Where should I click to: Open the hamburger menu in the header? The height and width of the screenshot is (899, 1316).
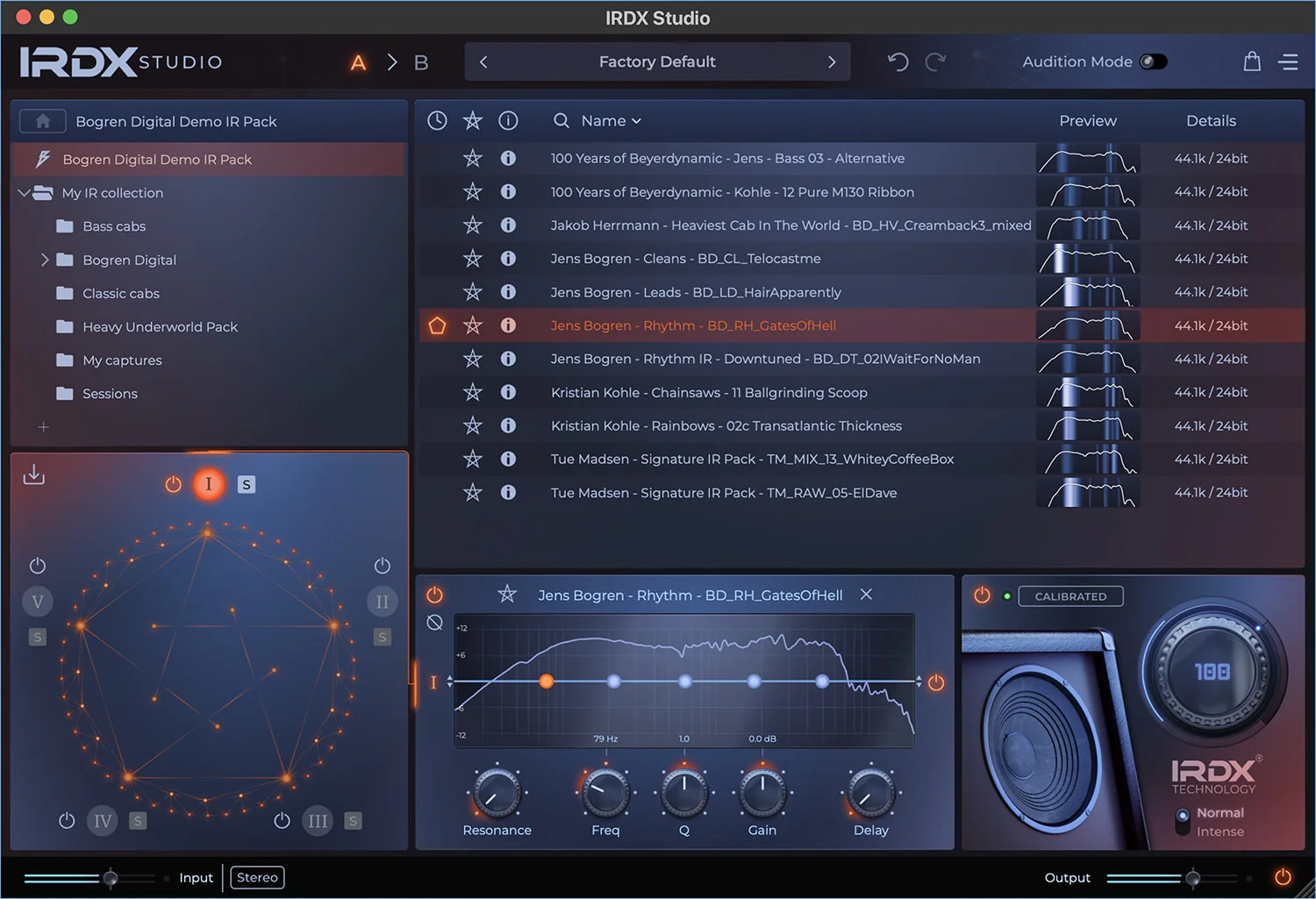point(1288,62)
